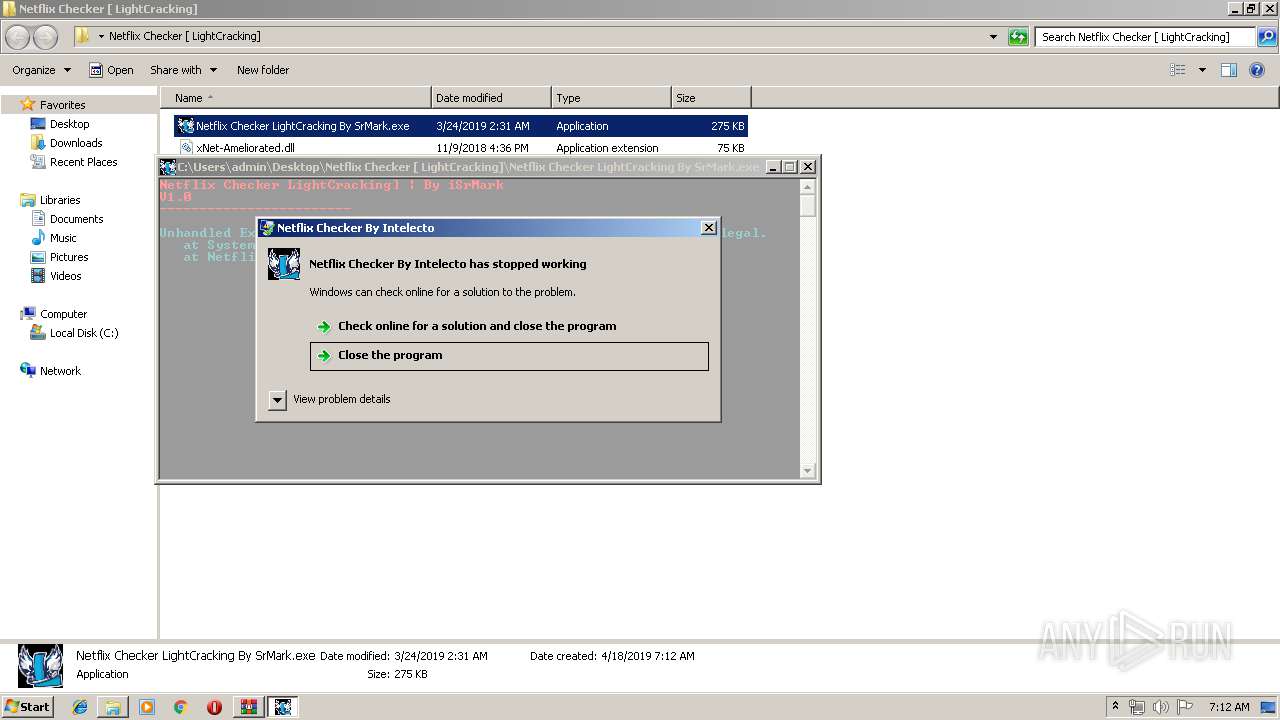Viewport: 1280px width, 720px height.
Task: Expand Libraries in navigation pane
Action: coord(59,200)
